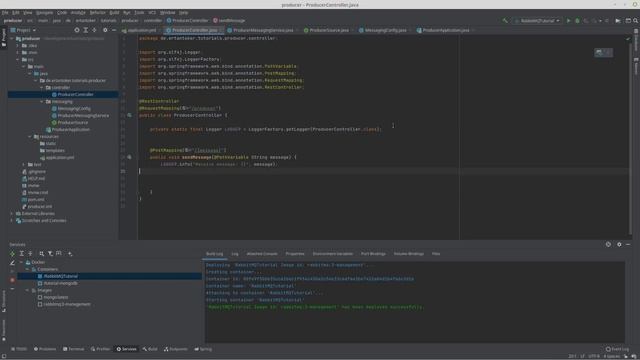Click Expand All in the Services toolbar

pyautogui.click(x=22, y=254)
